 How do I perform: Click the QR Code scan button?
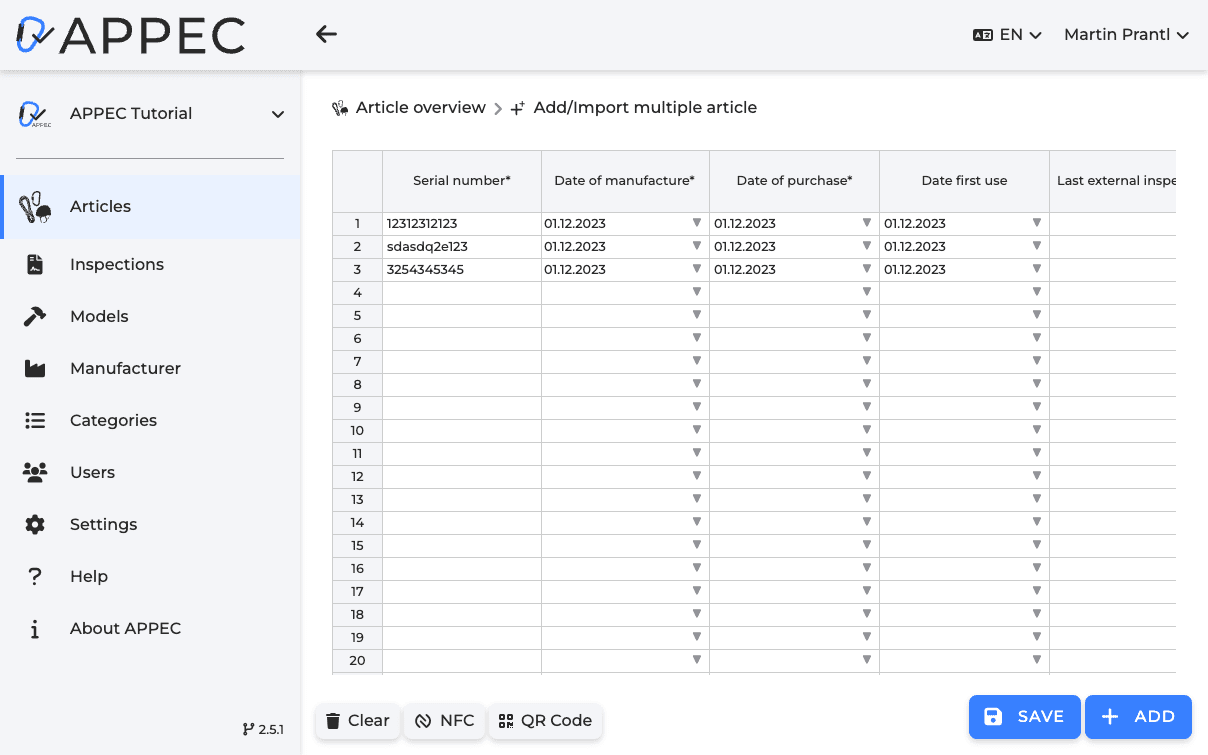[545, 720]
